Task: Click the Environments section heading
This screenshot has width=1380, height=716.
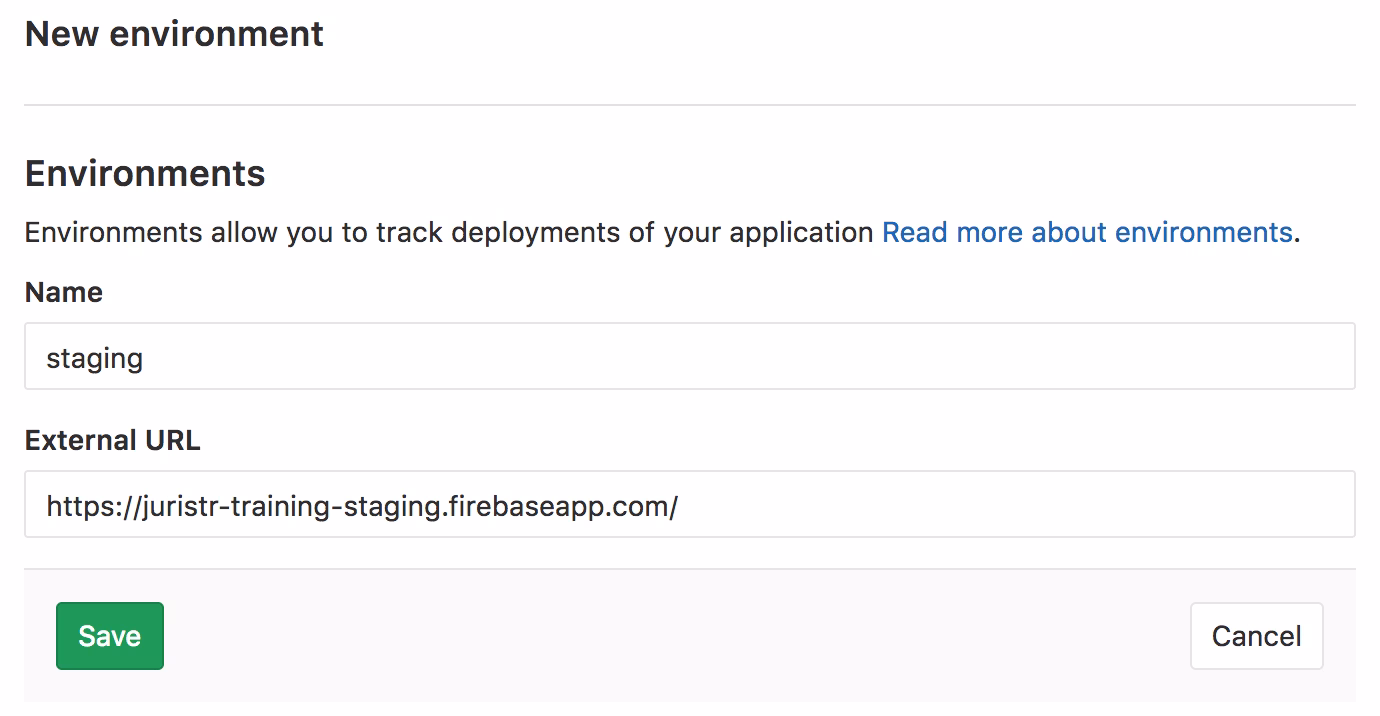Action: (x=145, y=174)
